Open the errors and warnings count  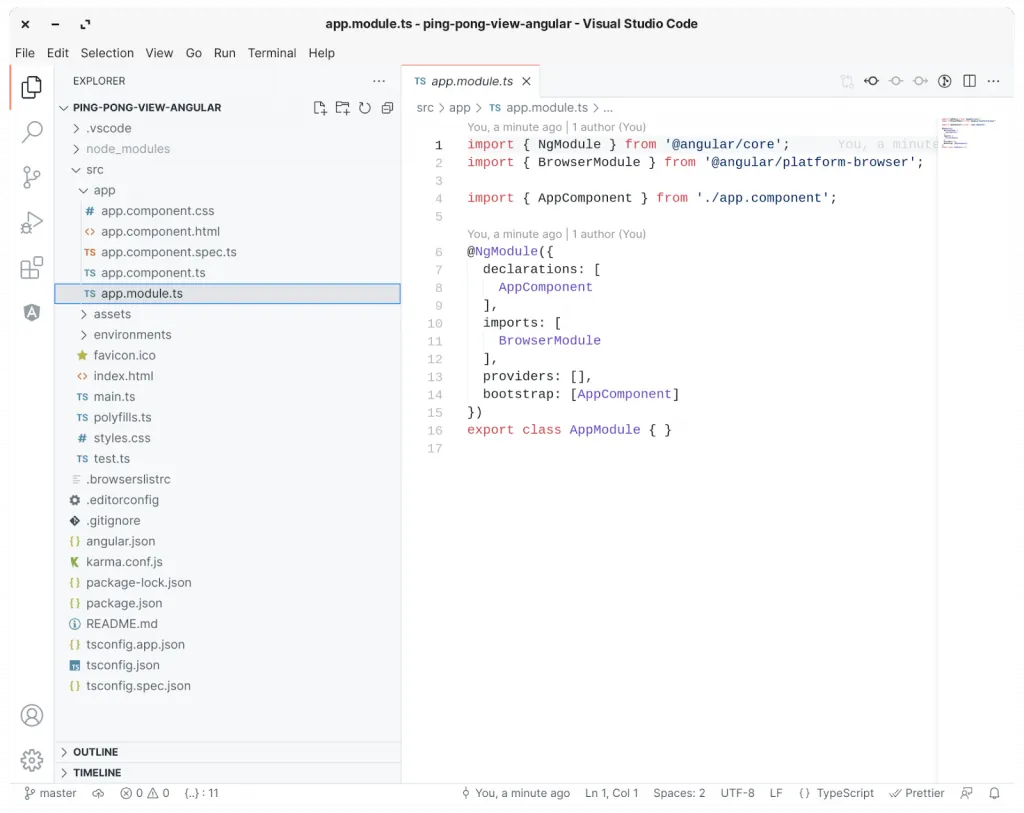(x=145, y=793)
